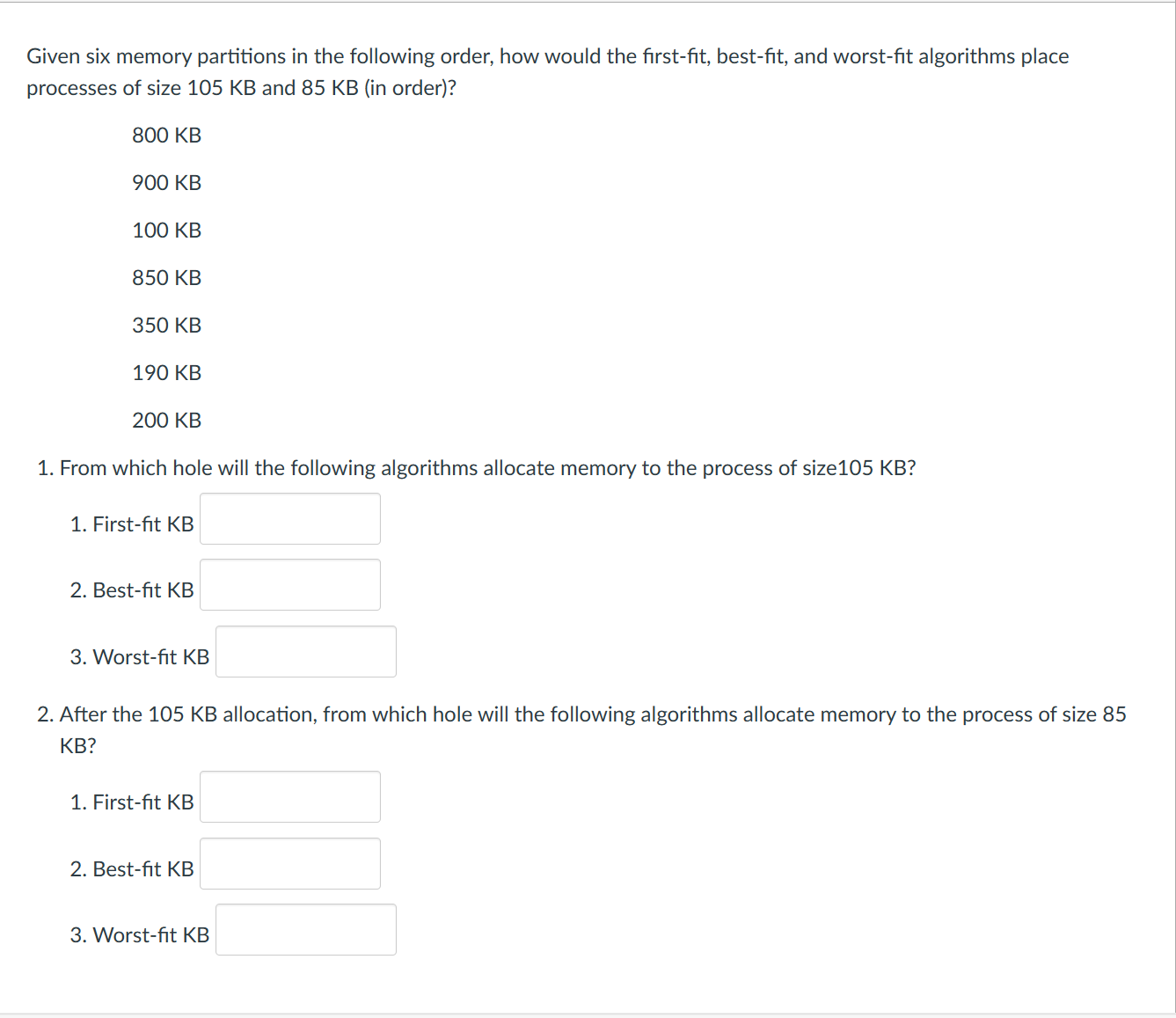Select the 100 KB partition text
This screenshot has height=1018, width=1176.
[166, 231]
